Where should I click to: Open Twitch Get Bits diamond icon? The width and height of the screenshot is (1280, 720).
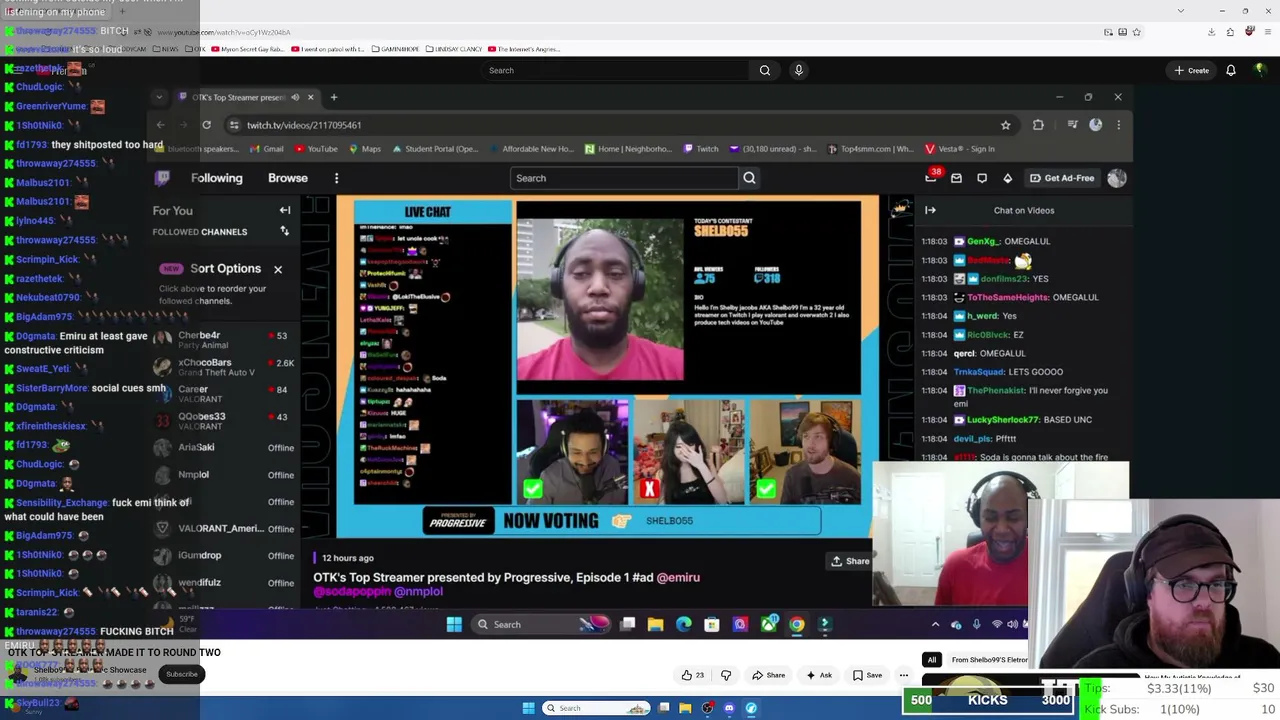1007,178
